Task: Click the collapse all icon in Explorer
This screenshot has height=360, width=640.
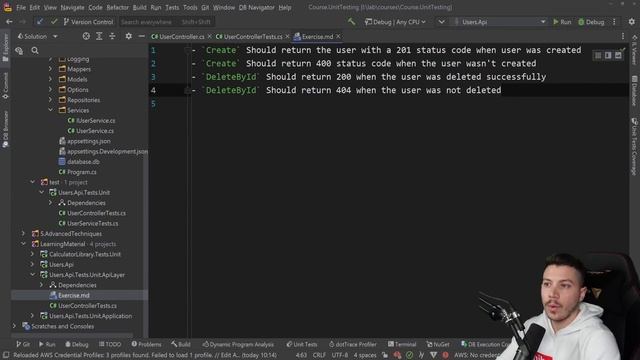Action: click(112, 36)
